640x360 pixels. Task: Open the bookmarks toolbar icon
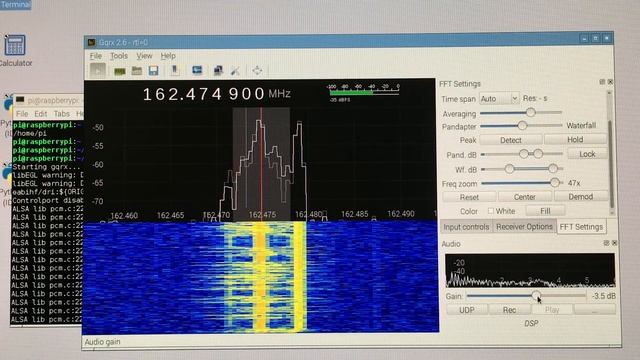click(x=175, y=70)
